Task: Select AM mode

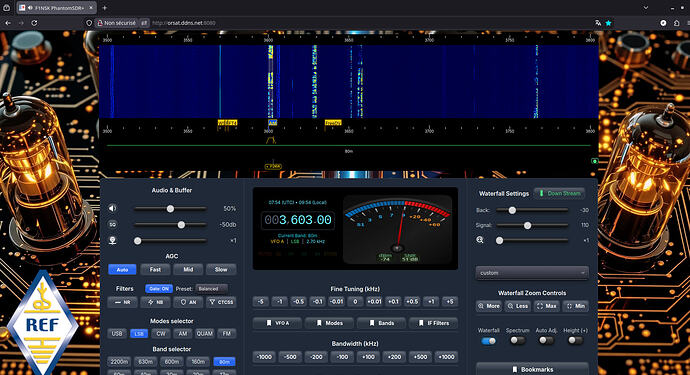Action: coord(183,334)
